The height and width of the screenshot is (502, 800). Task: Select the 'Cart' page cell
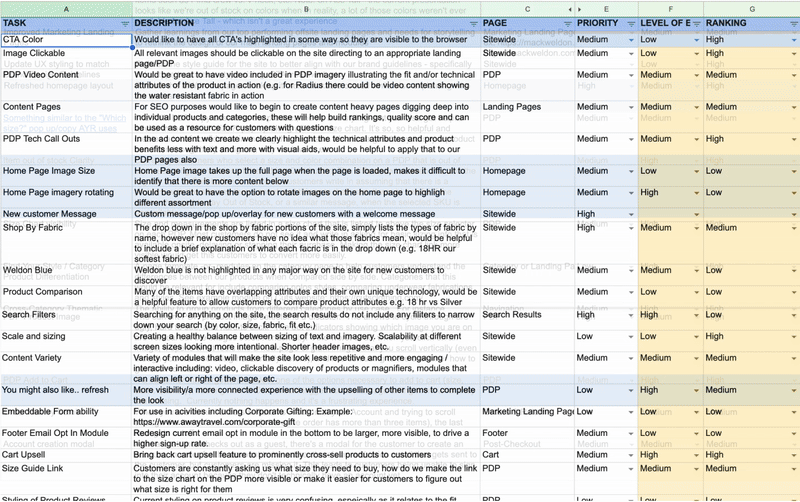pyautogui.click(x=527, y=455)
